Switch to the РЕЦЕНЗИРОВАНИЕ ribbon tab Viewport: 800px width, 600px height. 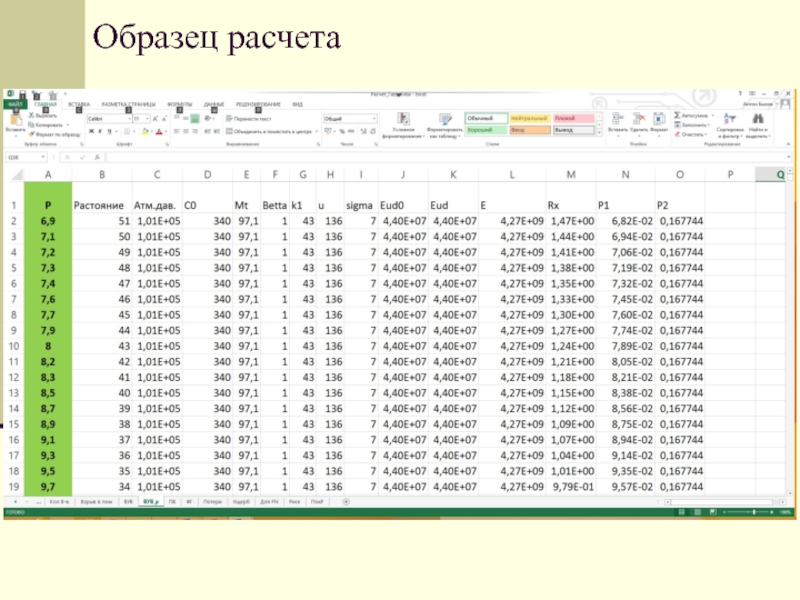[258, 104]
